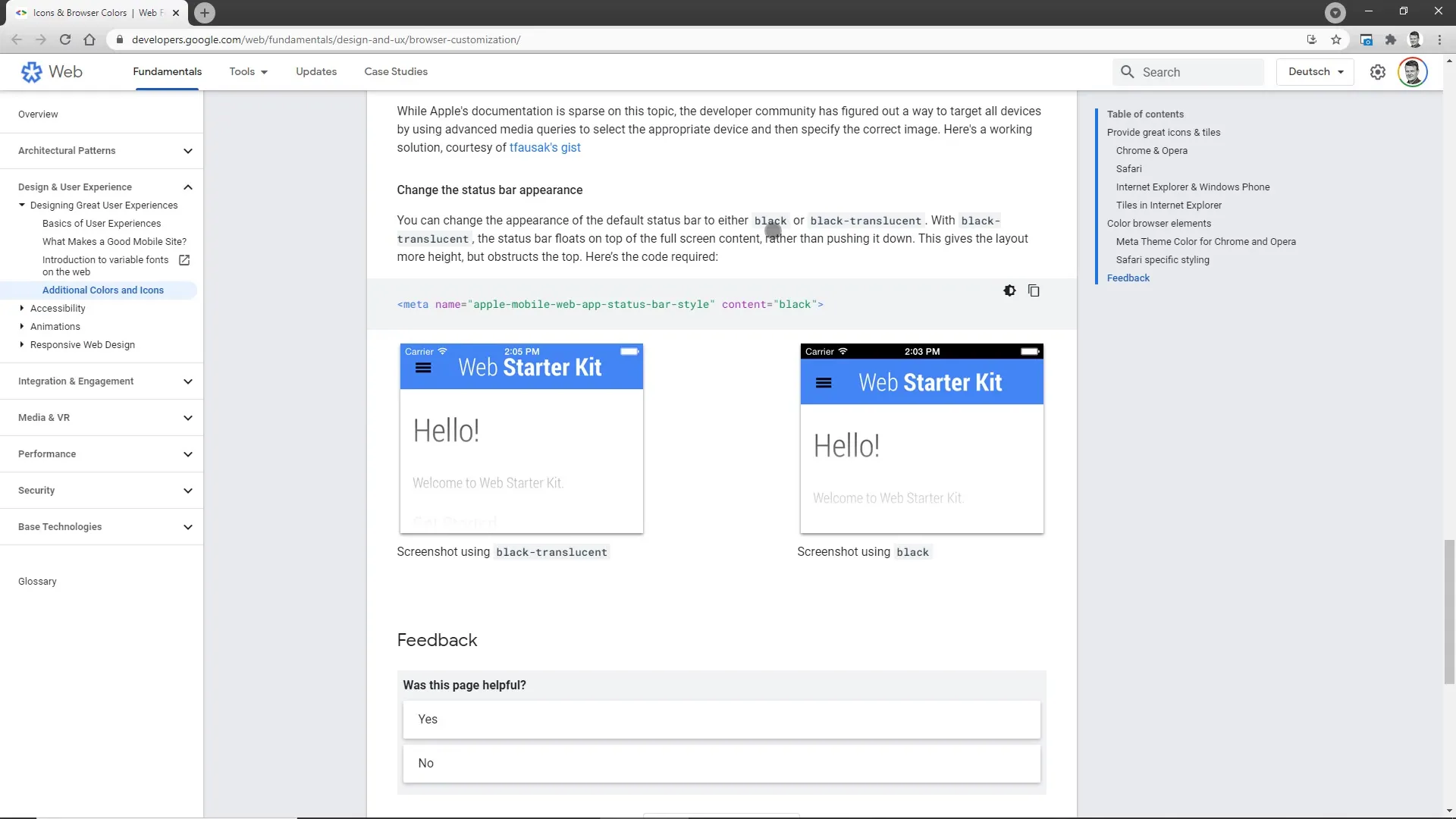The width and height of the screenshot is (1456, 819).
Task: Open Glossary in the sidebar
Action: tap(37, 582)
